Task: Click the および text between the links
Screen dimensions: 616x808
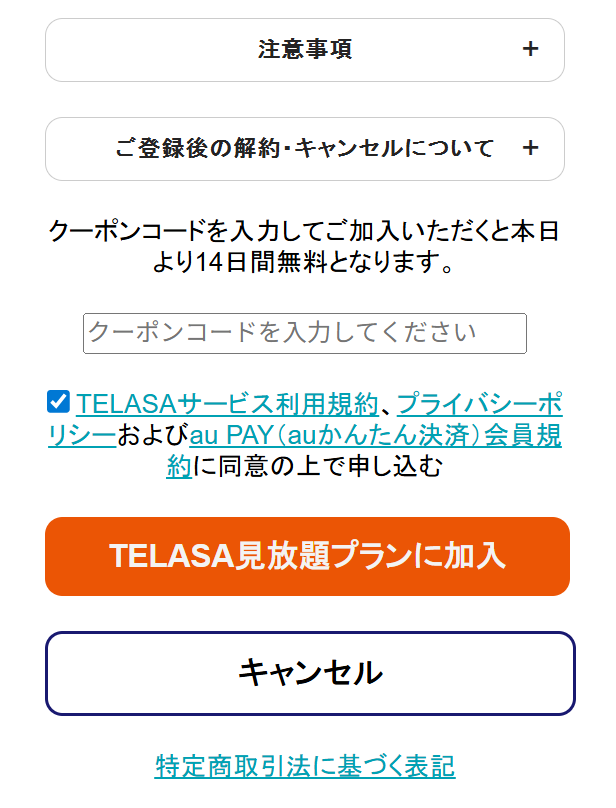Action: pyautogui.click(x=153, y=435)
